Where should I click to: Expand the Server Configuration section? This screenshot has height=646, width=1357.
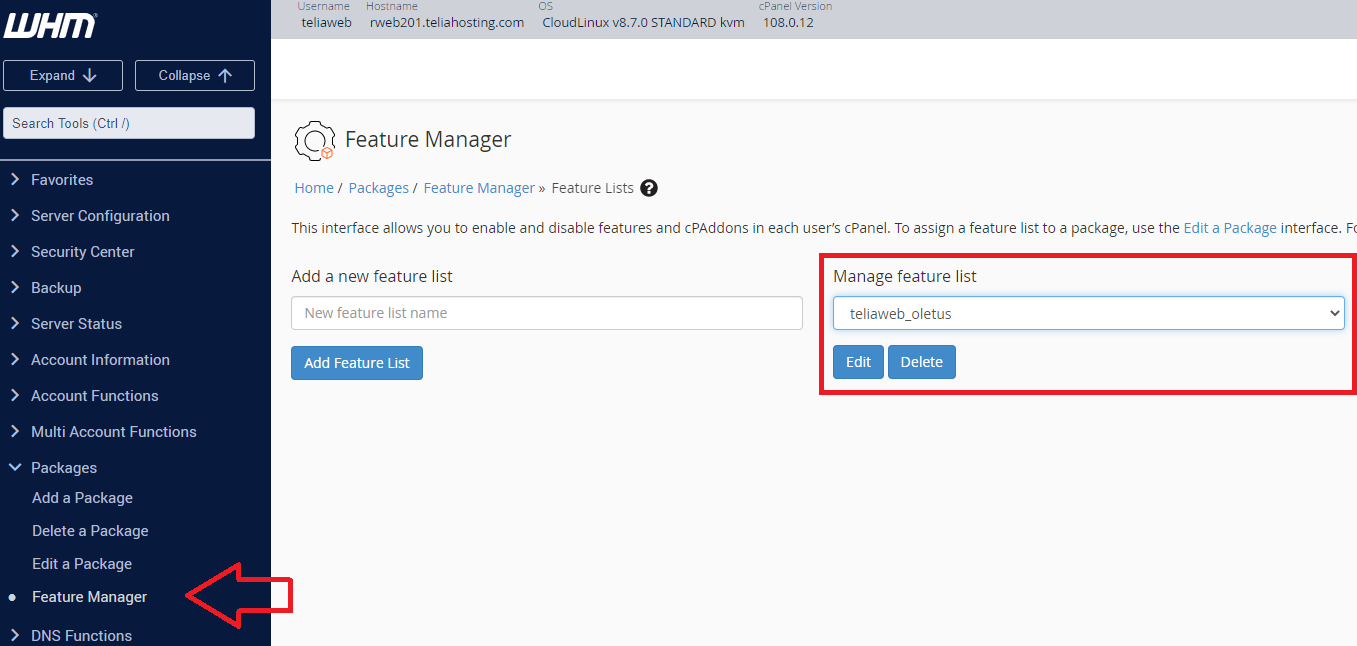point(100,216)
